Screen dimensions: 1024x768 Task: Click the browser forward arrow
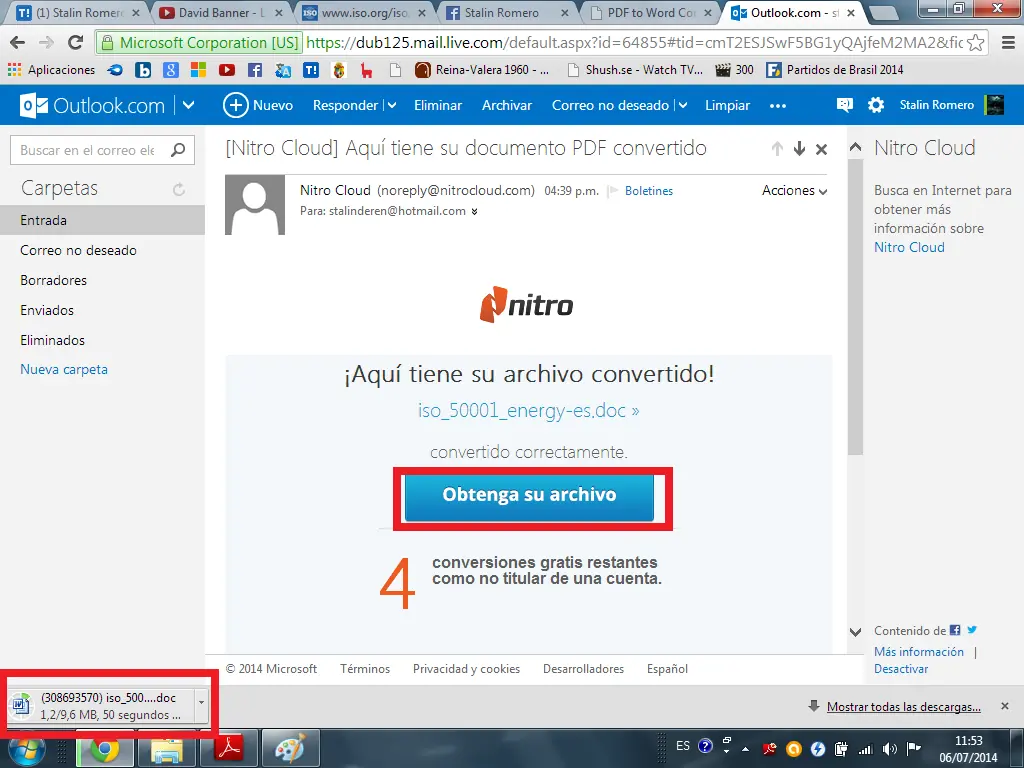pyautogui.click(x=46, y=43)
